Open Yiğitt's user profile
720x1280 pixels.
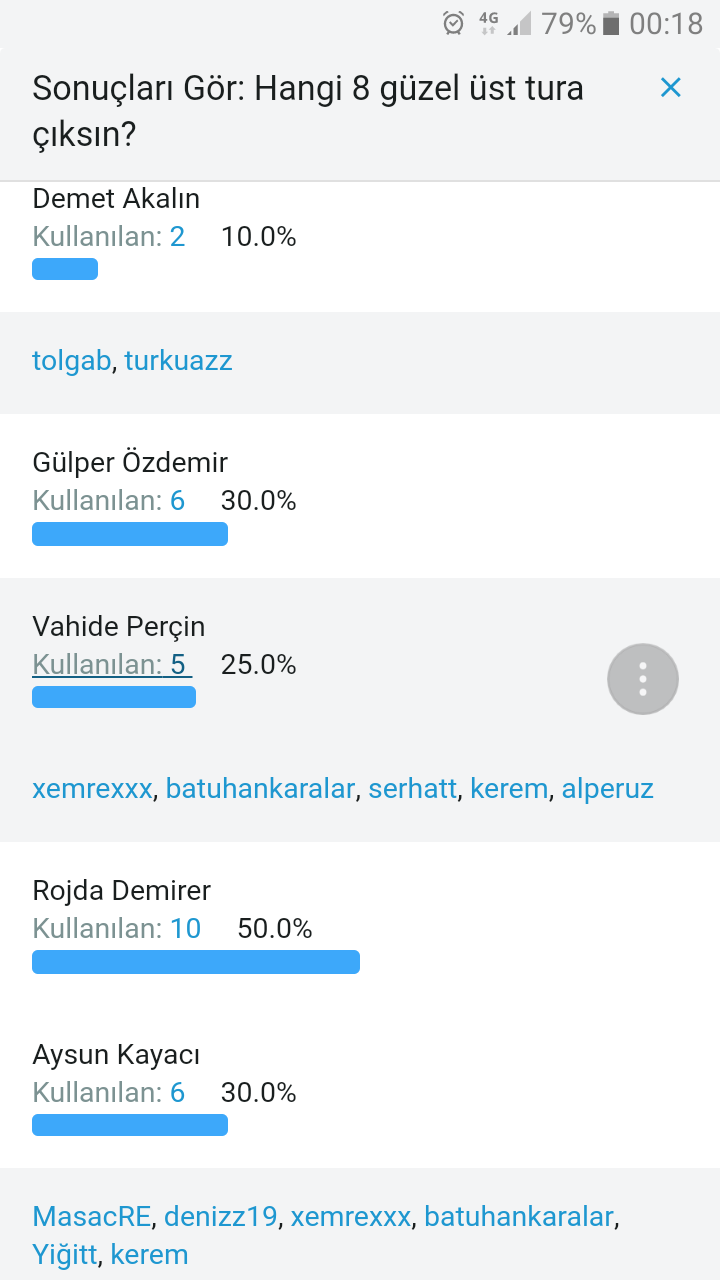coord(64,1254)
